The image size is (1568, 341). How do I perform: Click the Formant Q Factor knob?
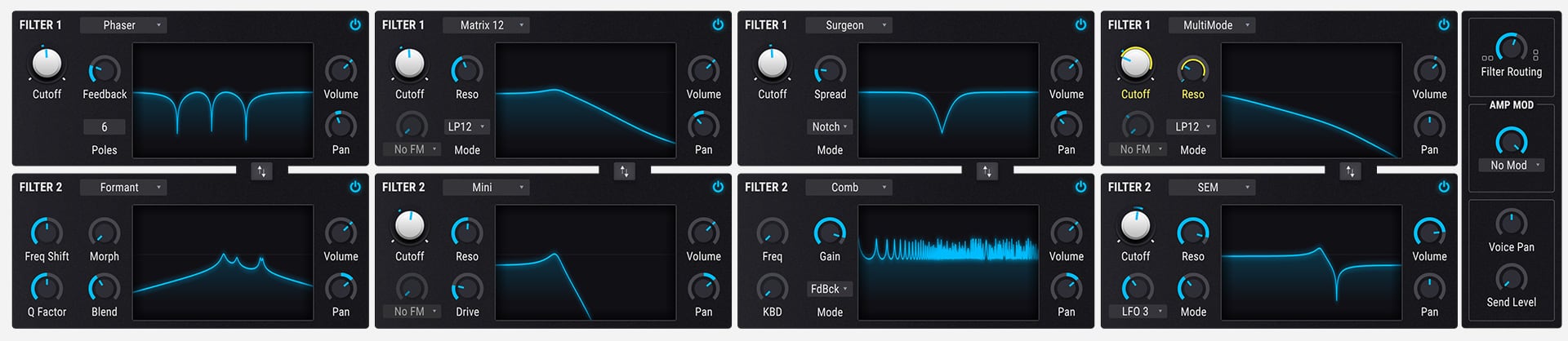click(x=47, y=287)
